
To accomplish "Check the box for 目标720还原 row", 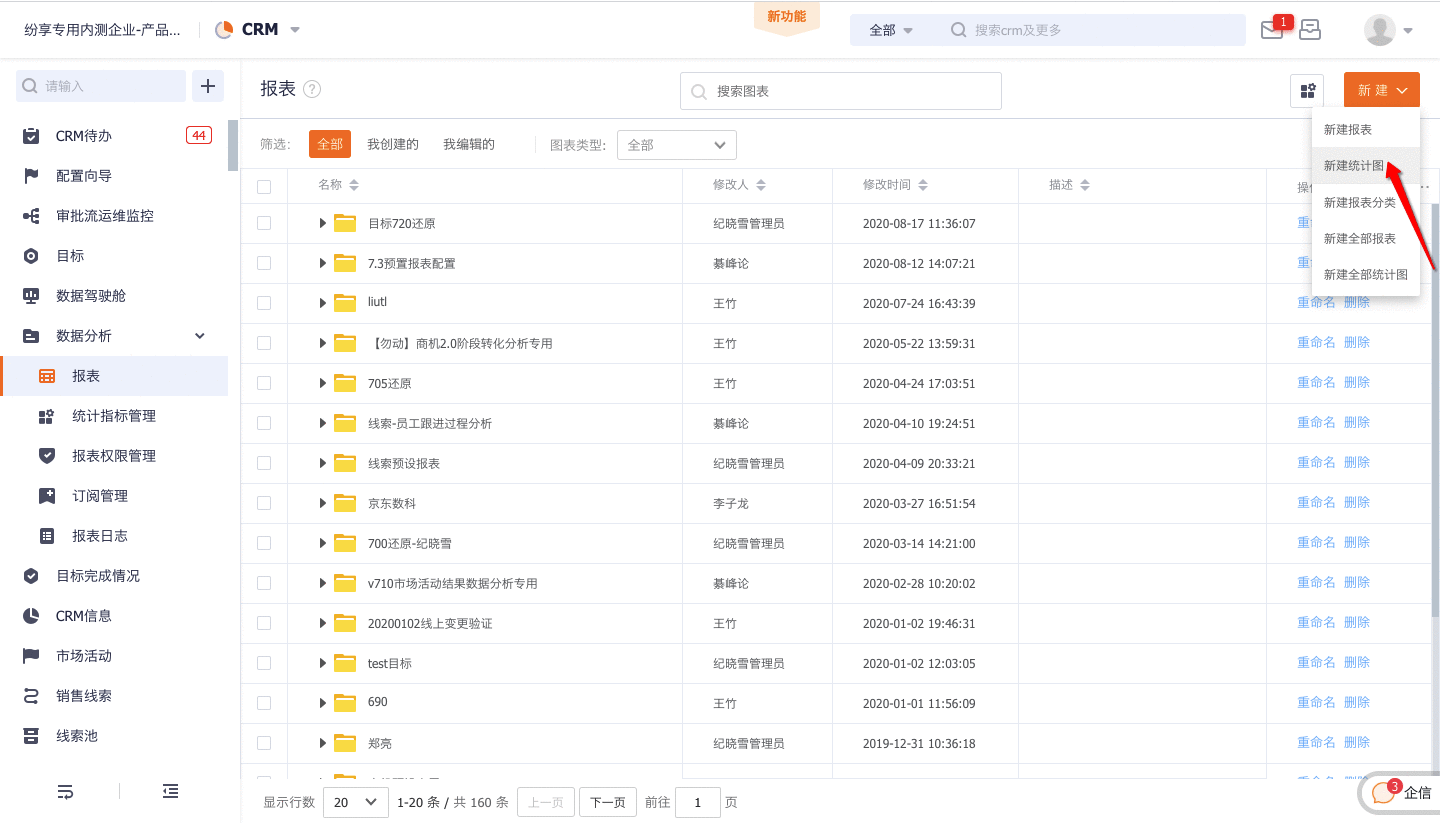I will pyautogui.click(x=264, y=223).
